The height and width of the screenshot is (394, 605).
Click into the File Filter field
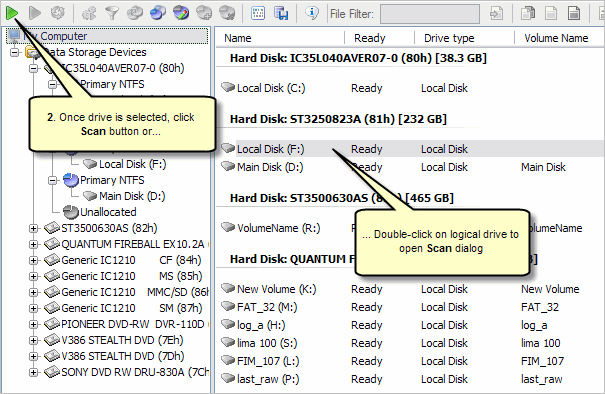click(x=430, y=14)
